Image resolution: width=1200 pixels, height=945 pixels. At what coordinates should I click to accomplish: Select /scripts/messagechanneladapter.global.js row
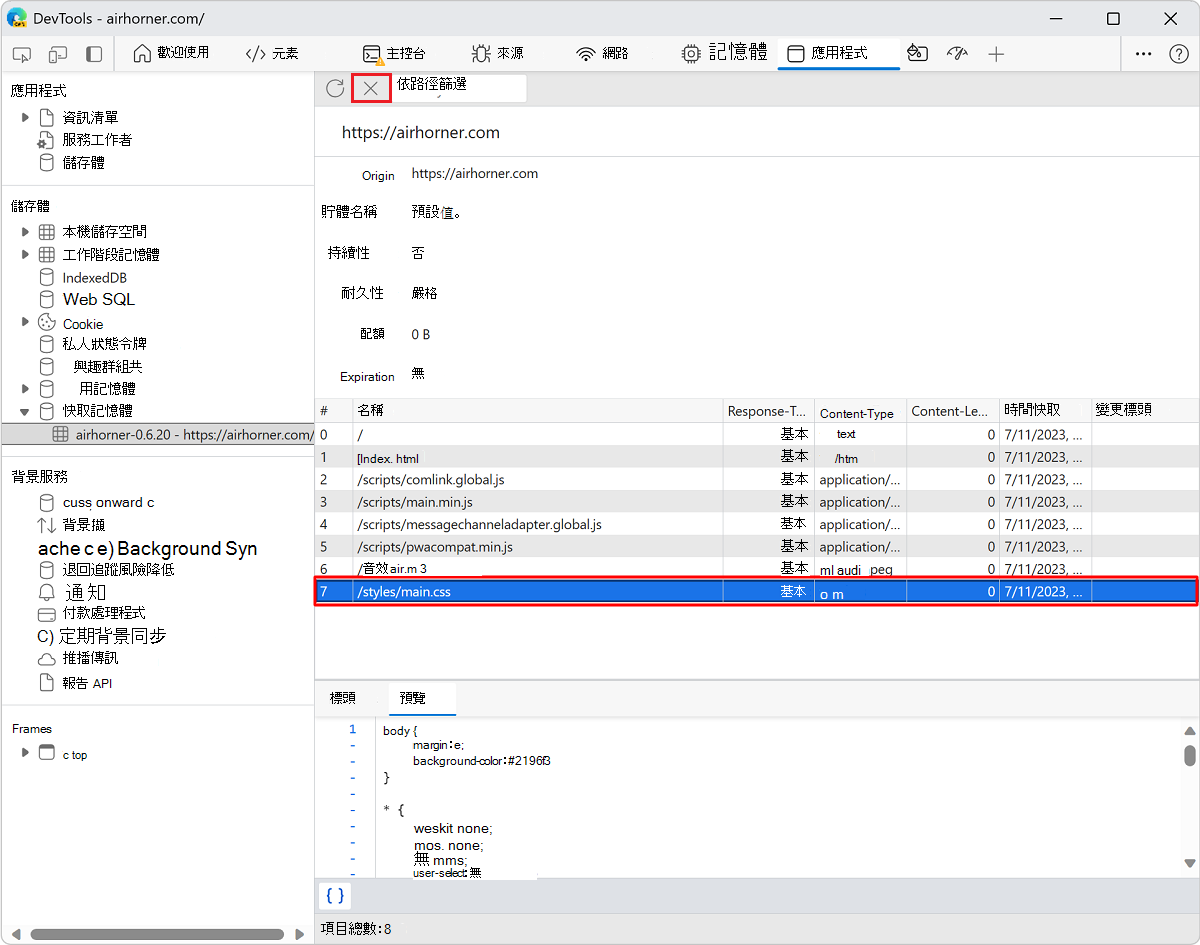click(757, 524)
